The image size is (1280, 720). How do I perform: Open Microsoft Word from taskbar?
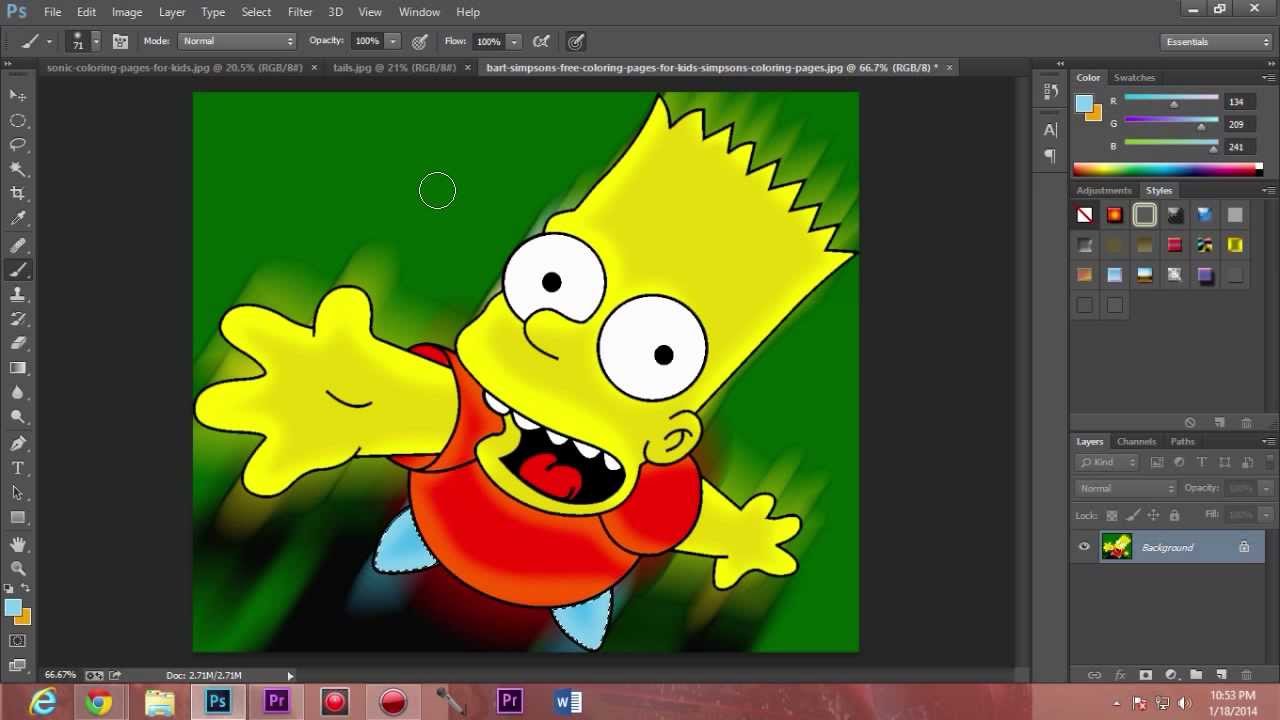(x=567, y=702)
